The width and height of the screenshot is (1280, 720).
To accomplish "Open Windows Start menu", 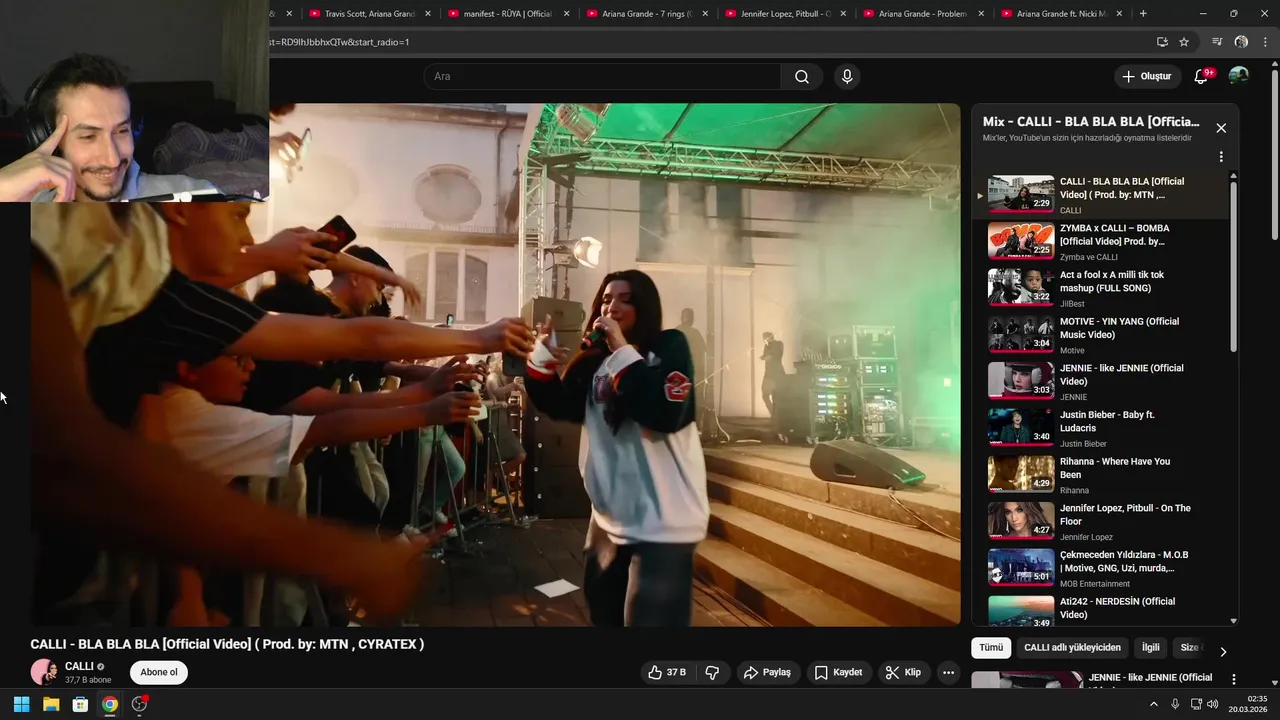I will (21, 704).
